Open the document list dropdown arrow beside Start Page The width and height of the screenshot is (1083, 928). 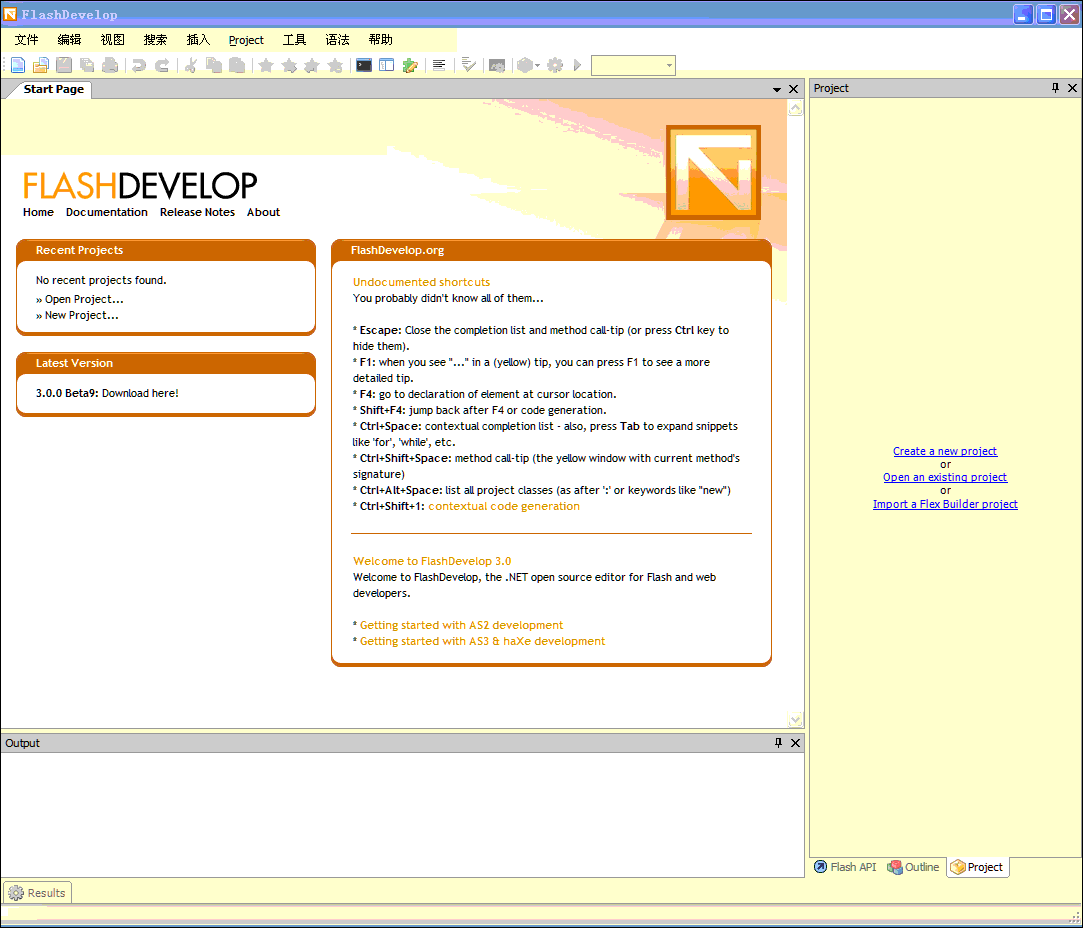coord(777,89)
